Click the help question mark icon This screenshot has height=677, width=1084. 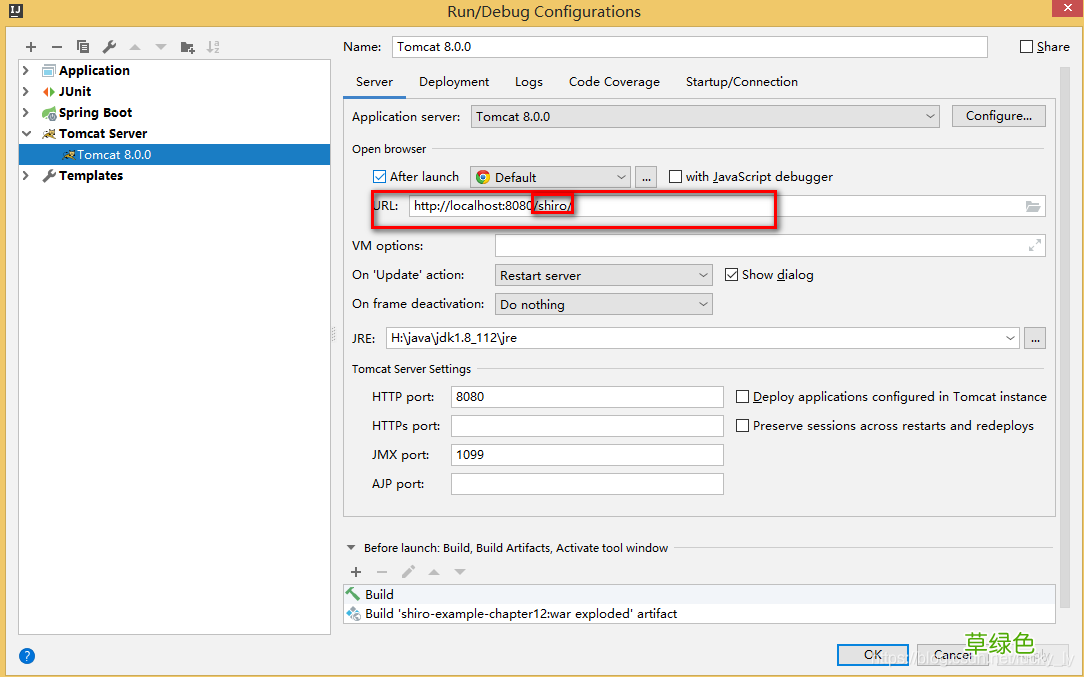click(27, 656)
